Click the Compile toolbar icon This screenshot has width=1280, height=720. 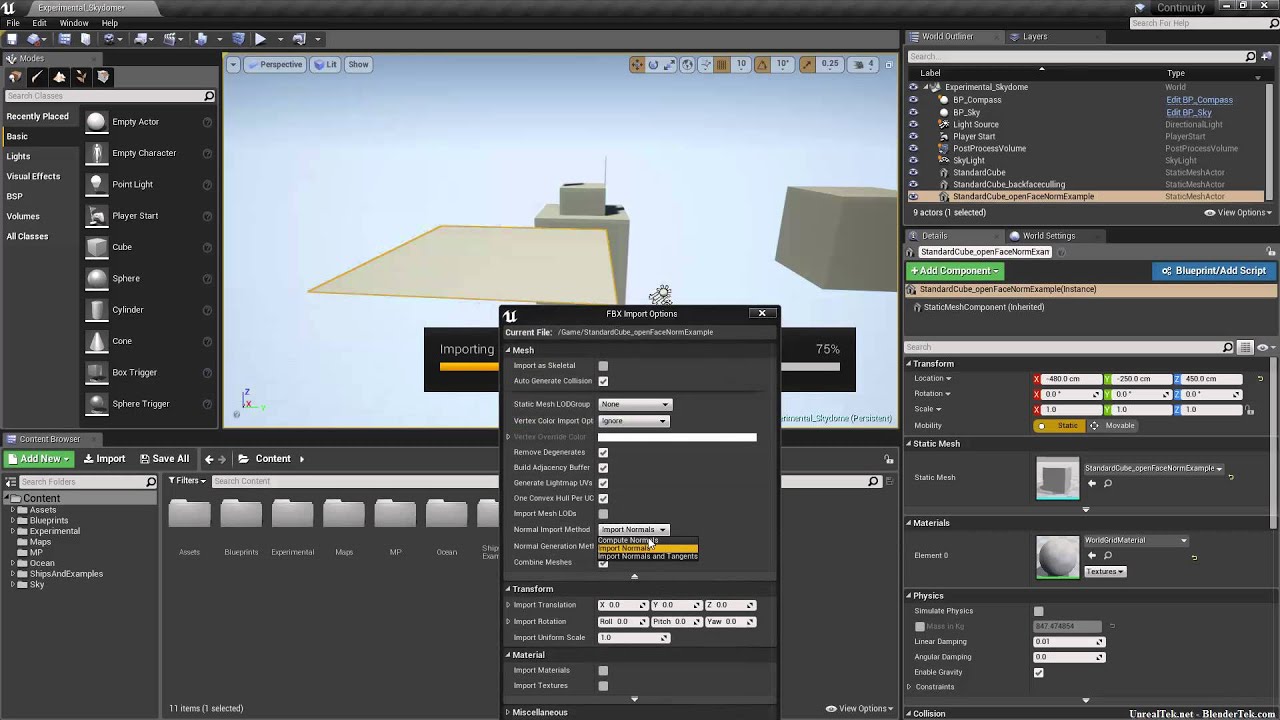pos(238,39)
